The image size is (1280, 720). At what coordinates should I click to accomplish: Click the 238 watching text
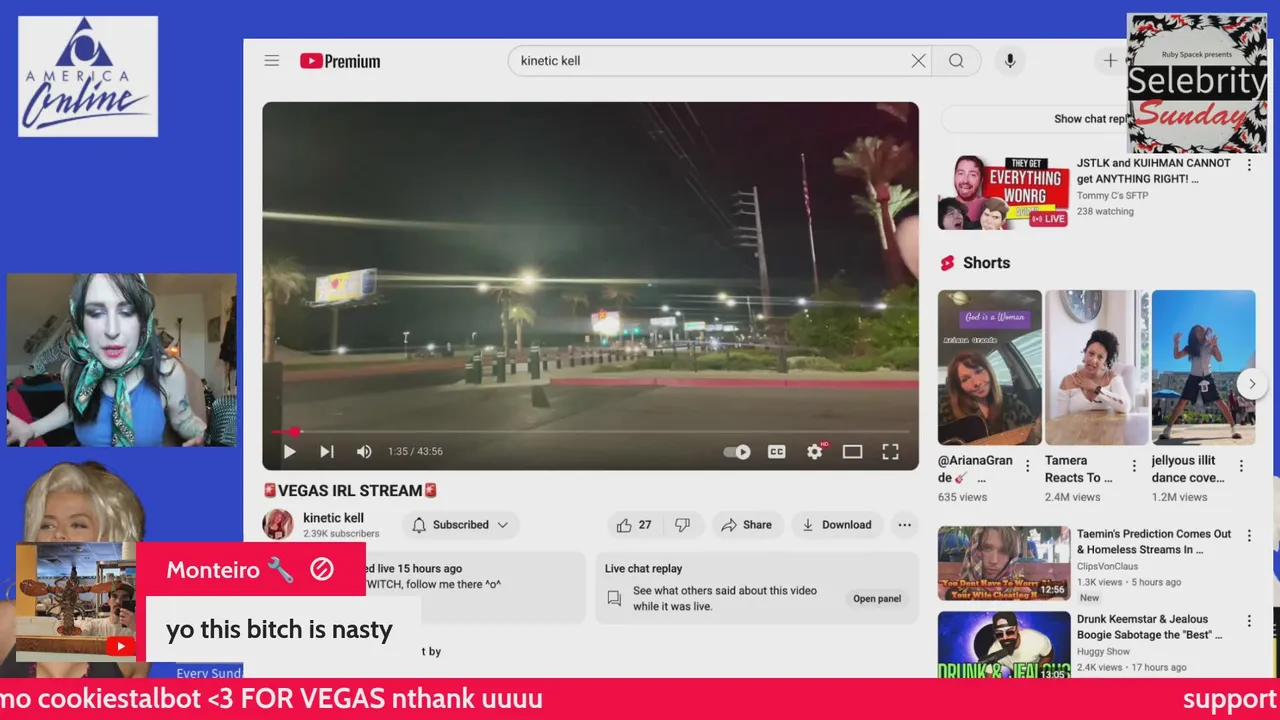pyautogui.click(x=1105, y=212)
